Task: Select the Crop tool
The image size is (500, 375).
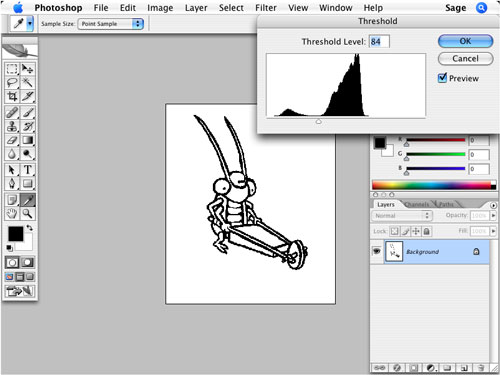Action: tap(12, 96)
